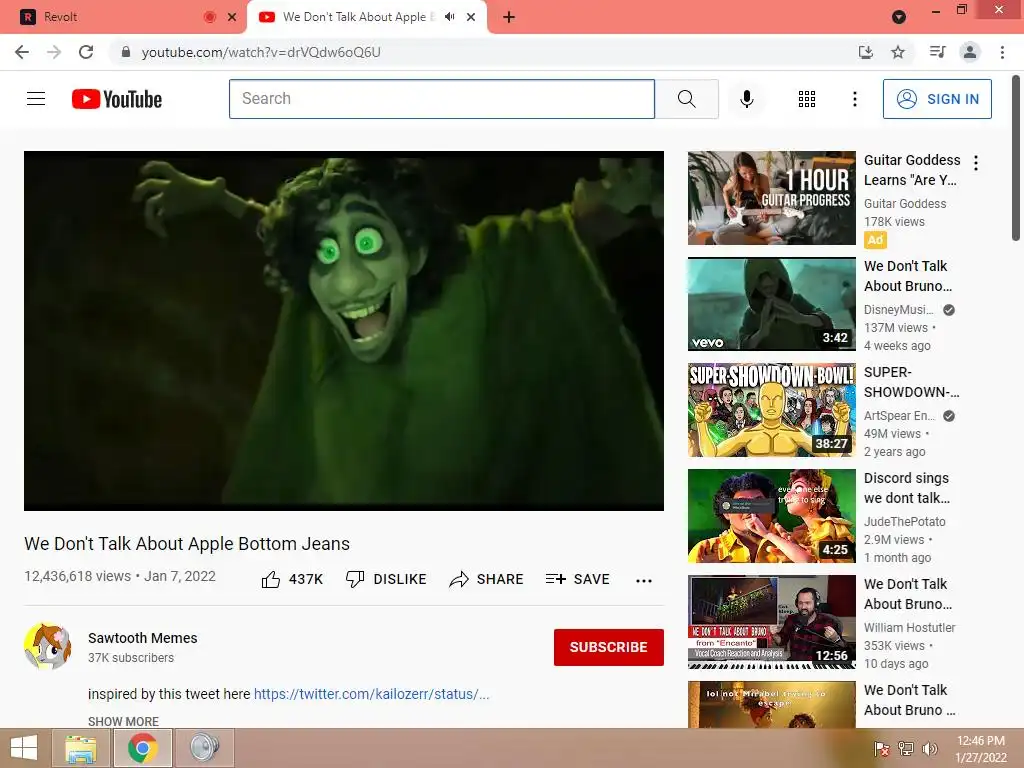Bookmark this page with the star icon
1024x768 pixels.
(x=898, y=52)
